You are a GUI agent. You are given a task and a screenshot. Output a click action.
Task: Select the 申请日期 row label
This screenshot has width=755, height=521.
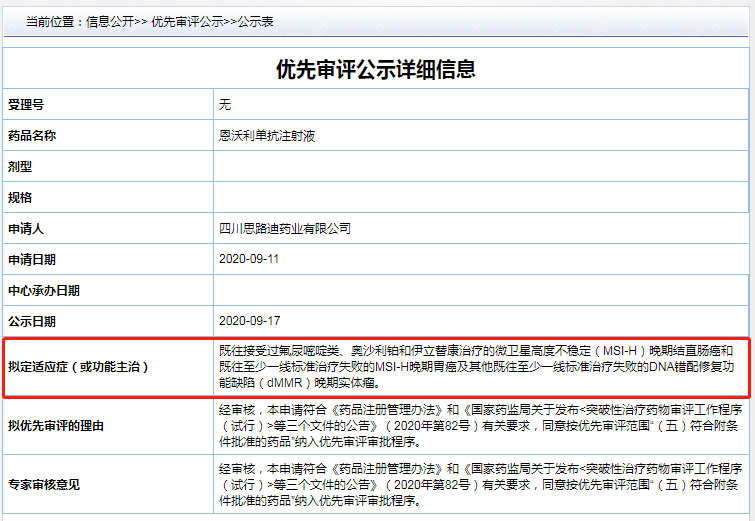(32, 260)
